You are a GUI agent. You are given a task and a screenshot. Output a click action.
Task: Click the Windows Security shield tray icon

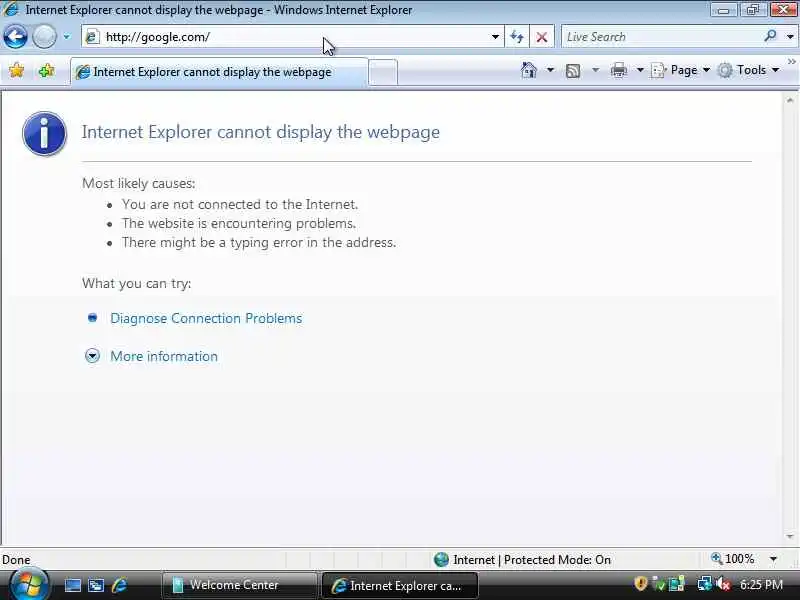[640, 584]
